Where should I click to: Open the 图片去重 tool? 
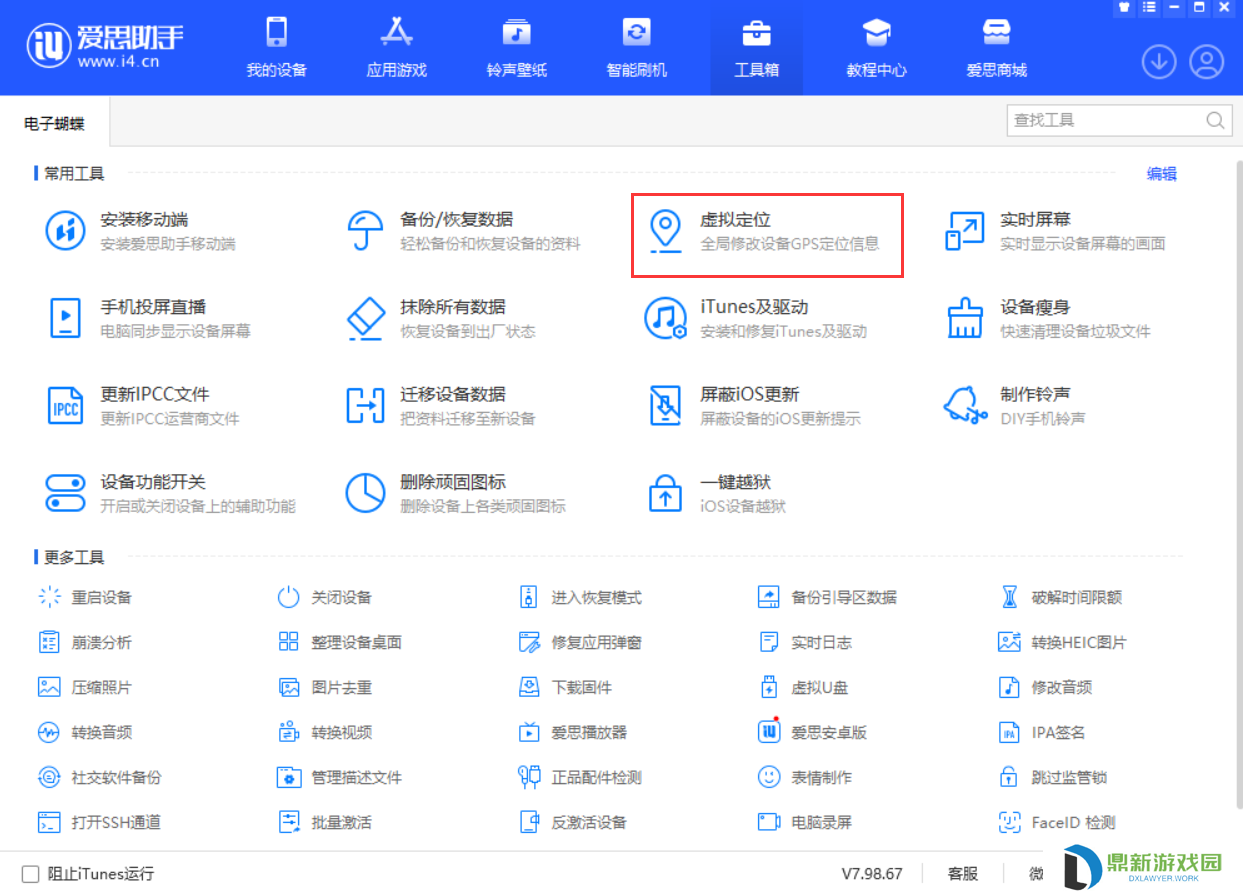(325, 687)
